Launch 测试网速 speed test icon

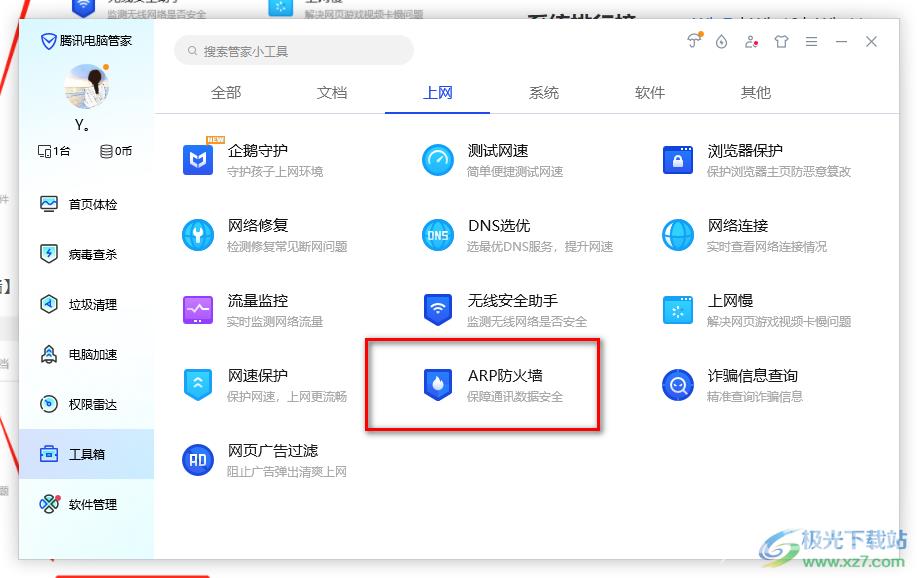pos(438,160)
